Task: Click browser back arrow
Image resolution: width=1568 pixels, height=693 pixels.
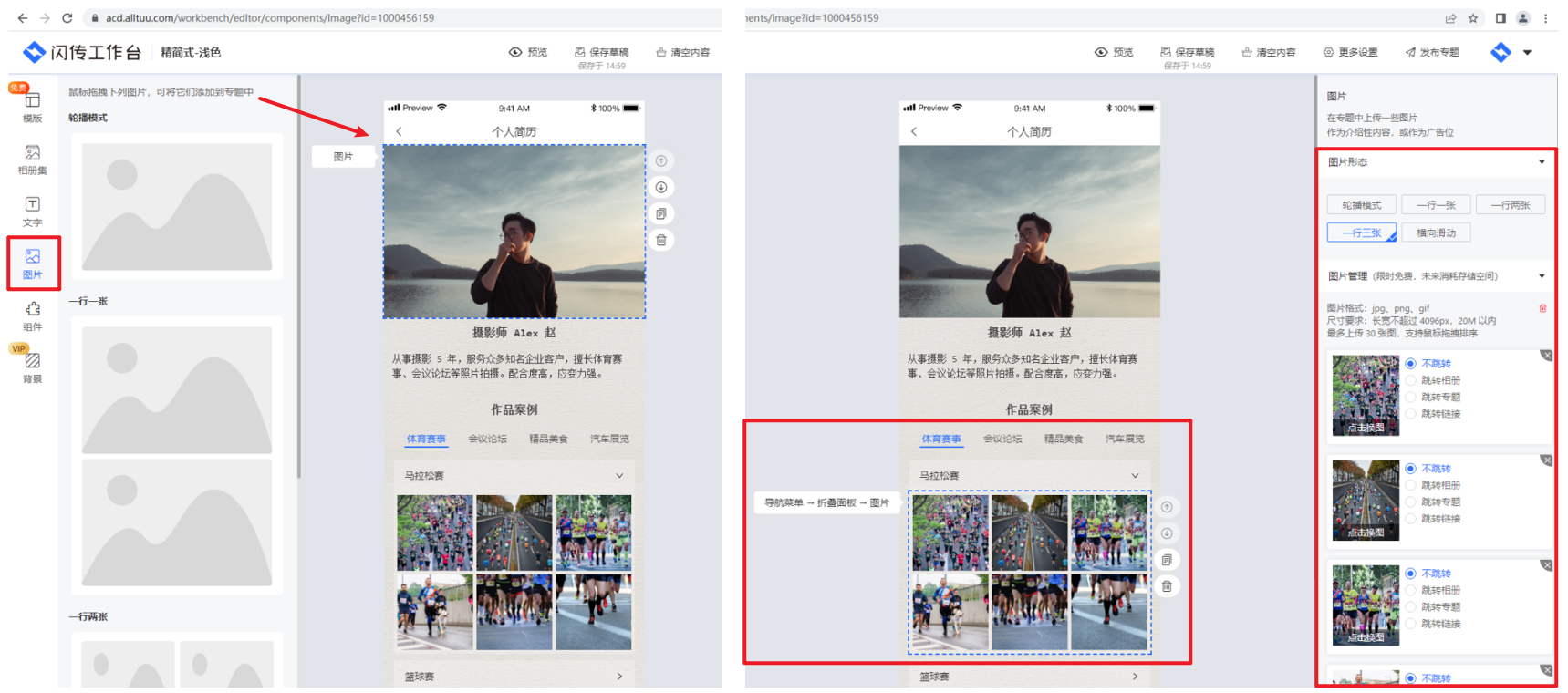Action: pos(22,18)
